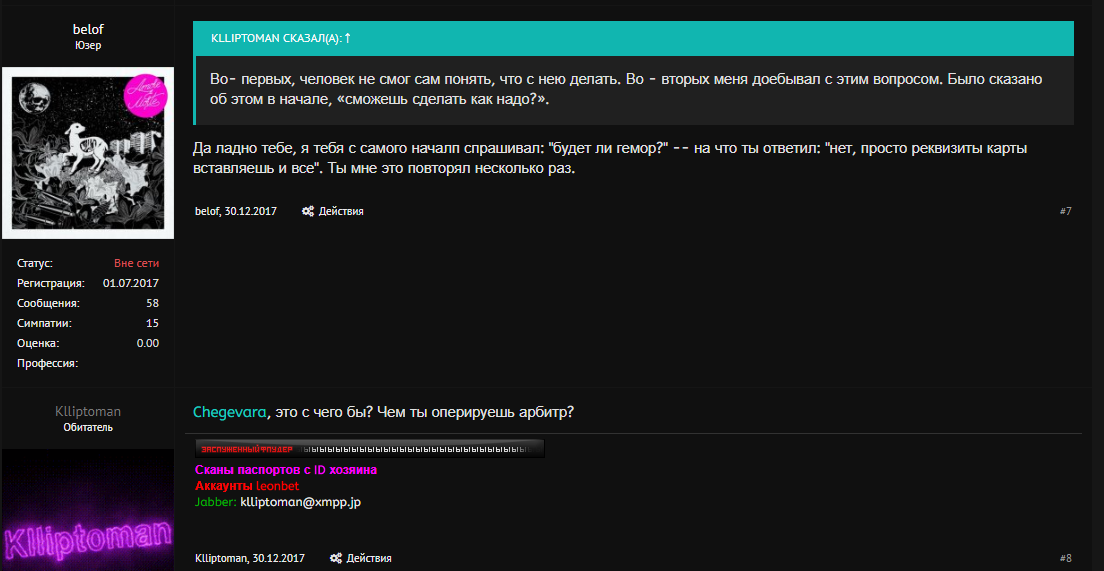Open Klliptoman's neon avatar image

(x=88, y=510)
